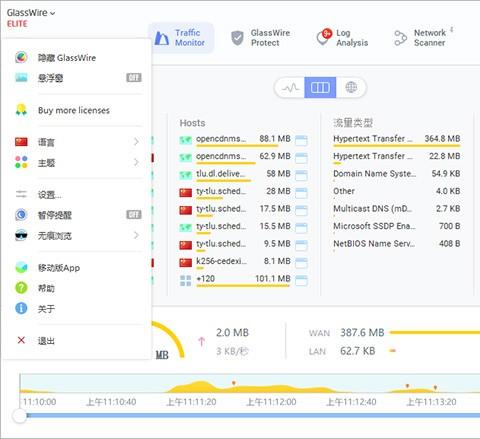The width and height of the screenshot is (480, 439).
Task: Click the red X 退出 icon
Action: 21,340
